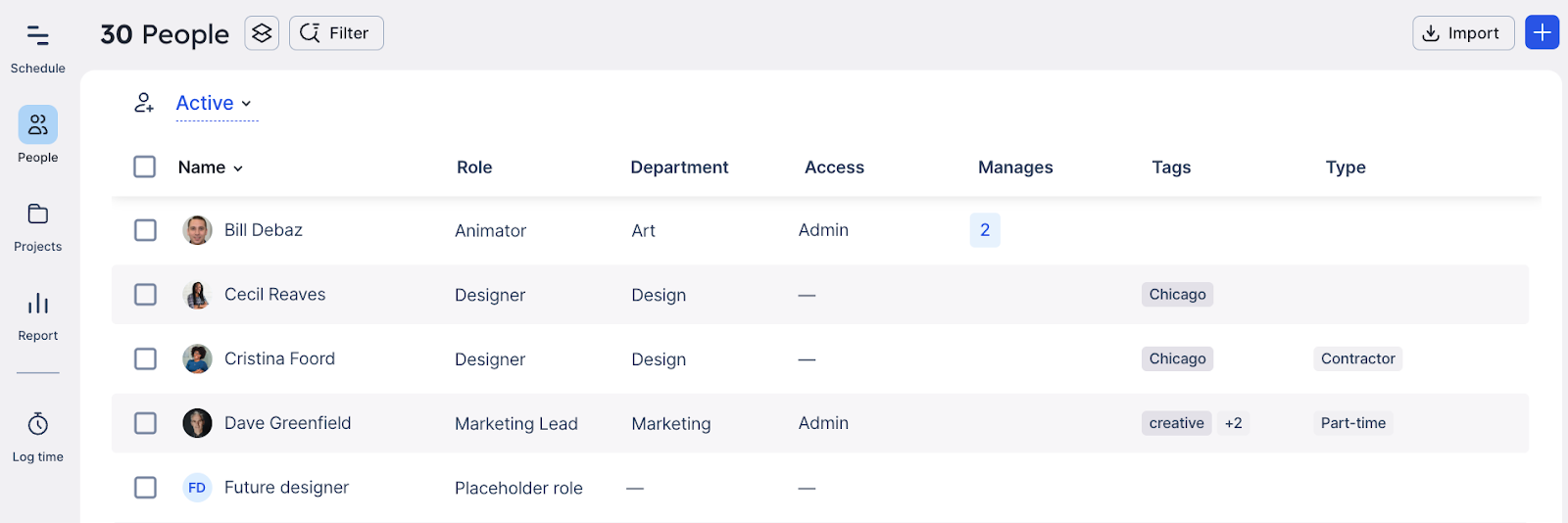Image resolution: width=1568 pixels, height=523 pixels.
Task: Click the blue plus add button
Action: pyautogui.click(x=1542, y=32)
